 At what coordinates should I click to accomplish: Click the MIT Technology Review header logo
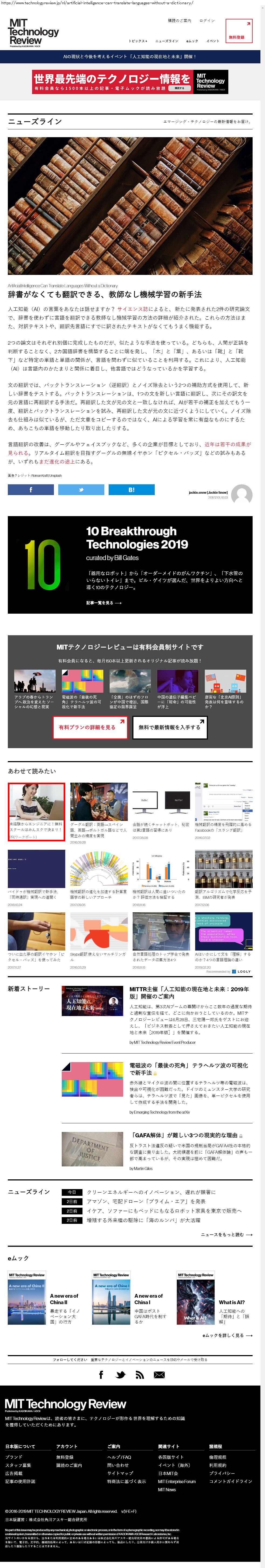coord(33,32)
